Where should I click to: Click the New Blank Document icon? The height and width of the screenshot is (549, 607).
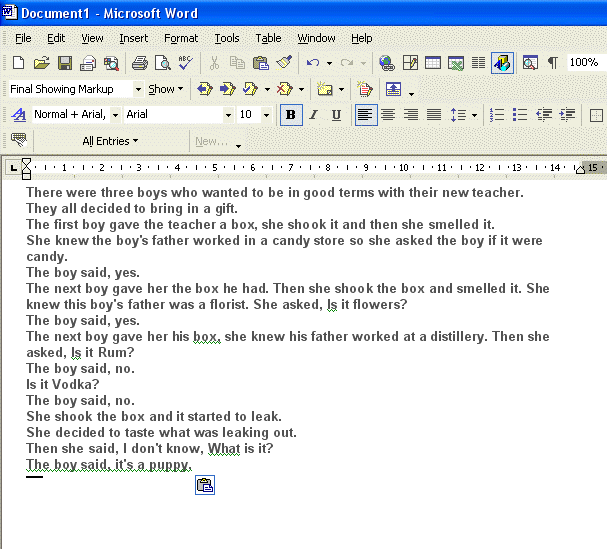coord(18,63)
